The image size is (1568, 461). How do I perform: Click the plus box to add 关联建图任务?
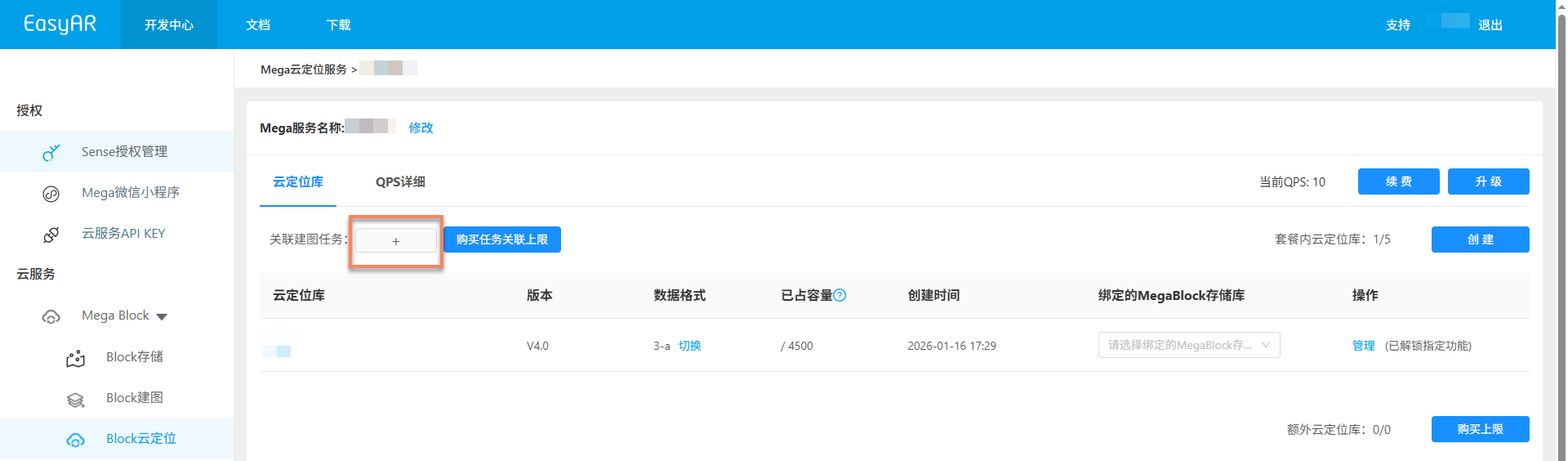[396, 241]
